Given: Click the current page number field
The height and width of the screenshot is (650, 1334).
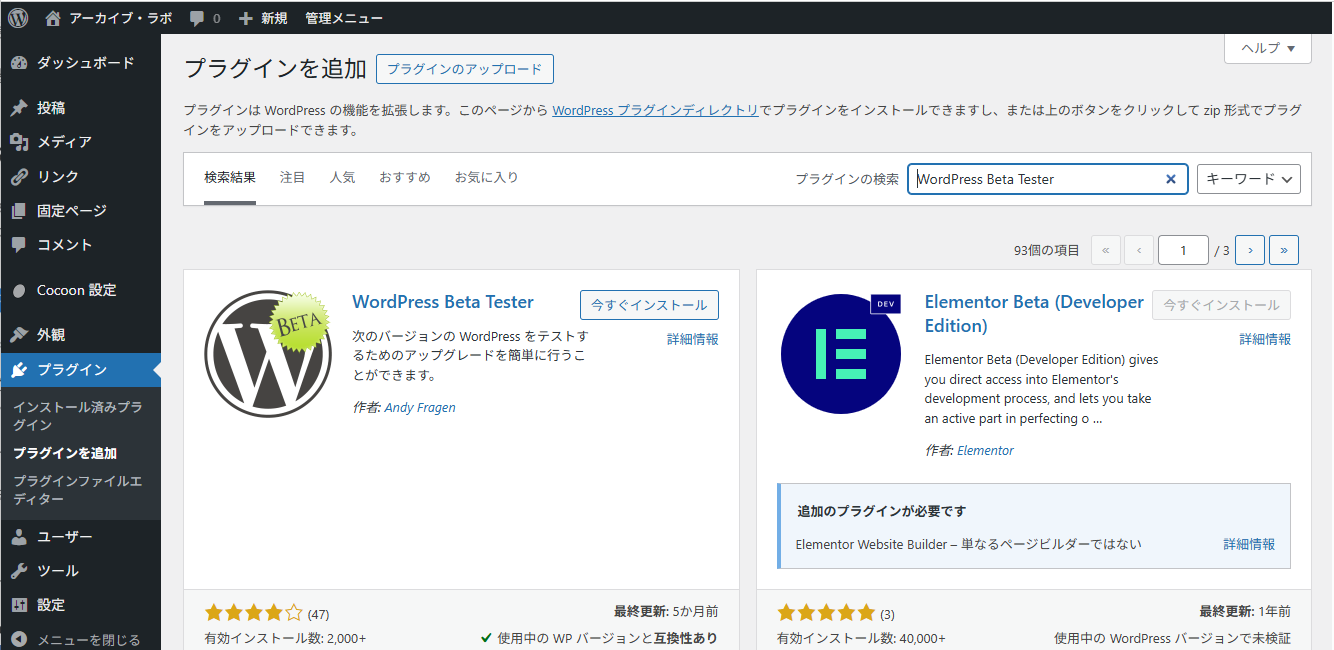Looking at the screenshot, I should point(1183,251).
